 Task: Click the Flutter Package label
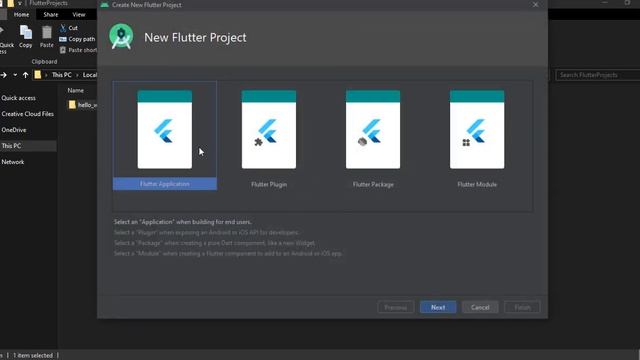(373, 184)
